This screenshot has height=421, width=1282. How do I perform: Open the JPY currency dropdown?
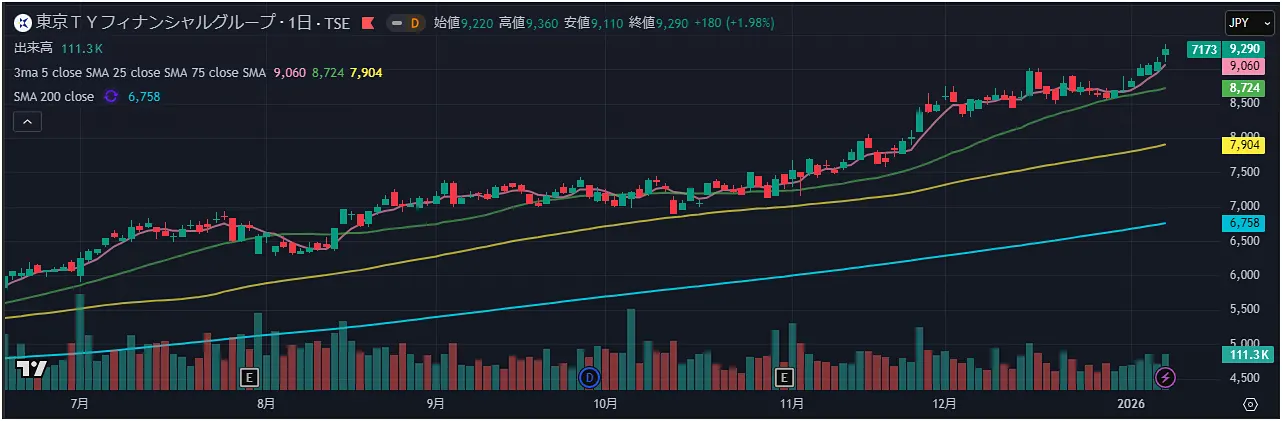click(1244, 23)
